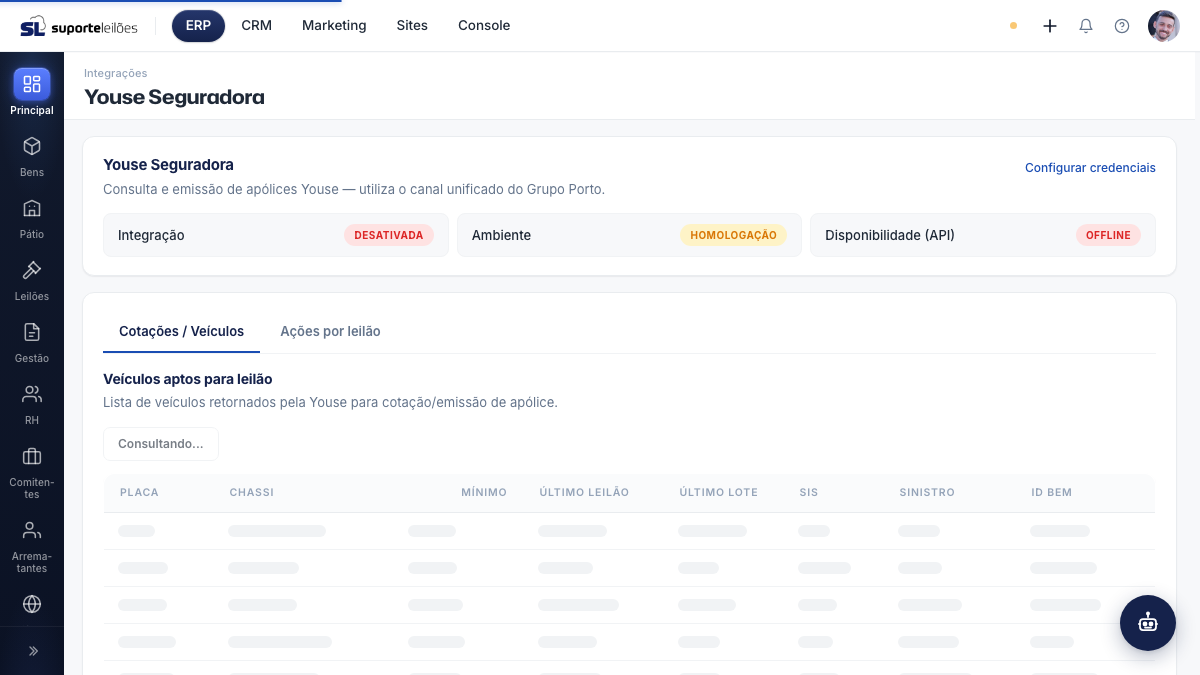The height and width of the screenshot is (675, 1200).
Task: Open the Bens box icon
Action: tap(32, 146)
